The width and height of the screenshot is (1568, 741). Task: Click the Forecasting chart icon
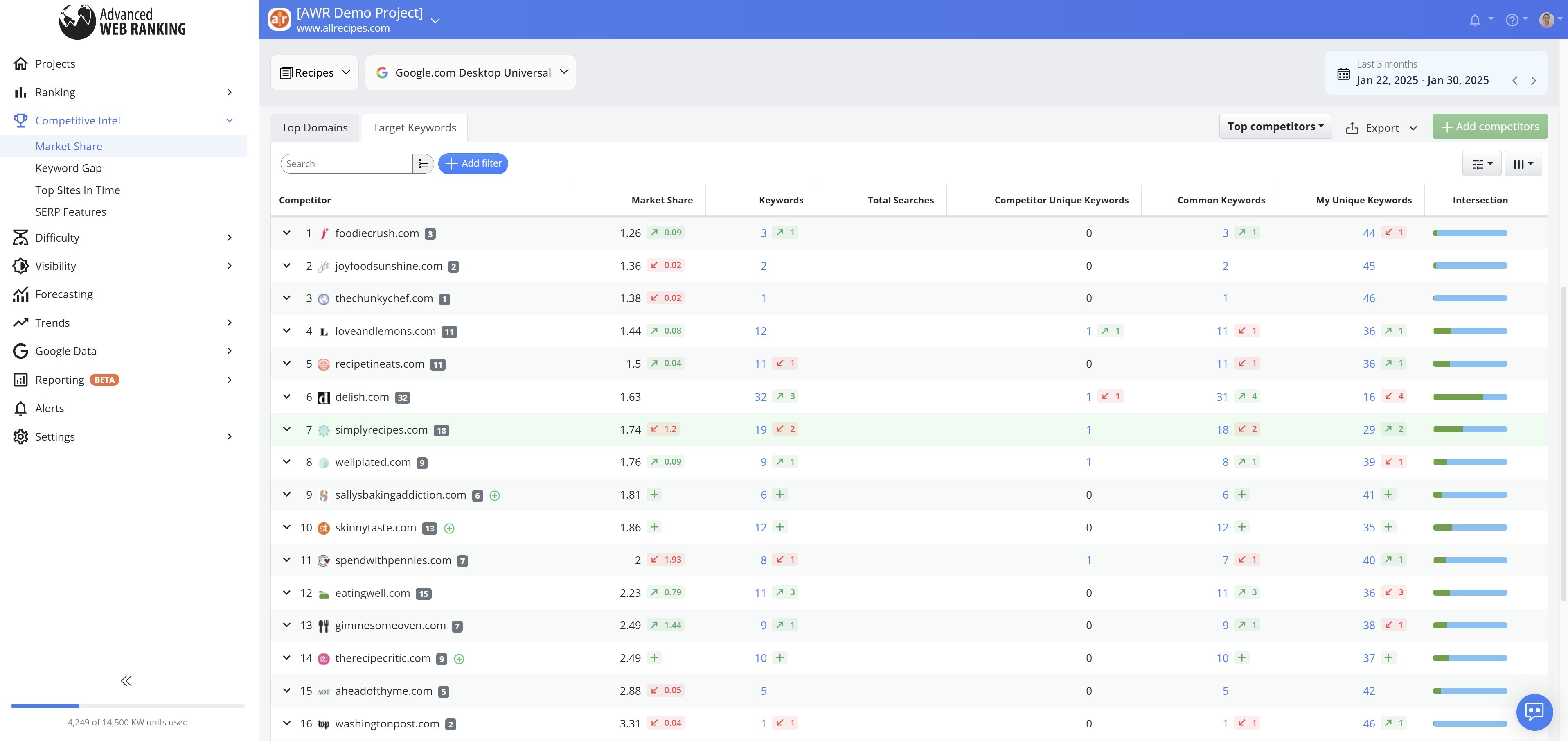click(21, 294)
